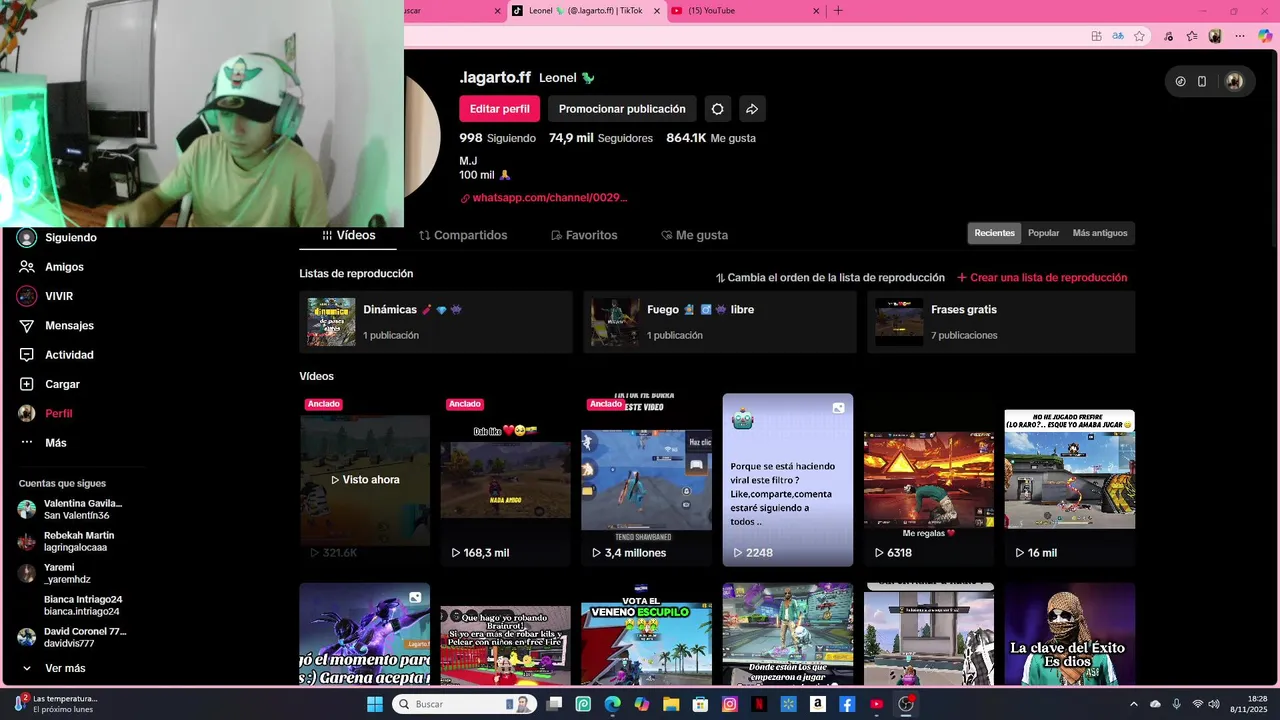Image resolution: width=1280 pixels, height=720 pixels.
Task: Switch to the Videos tab
Action: tap(348, 235)
